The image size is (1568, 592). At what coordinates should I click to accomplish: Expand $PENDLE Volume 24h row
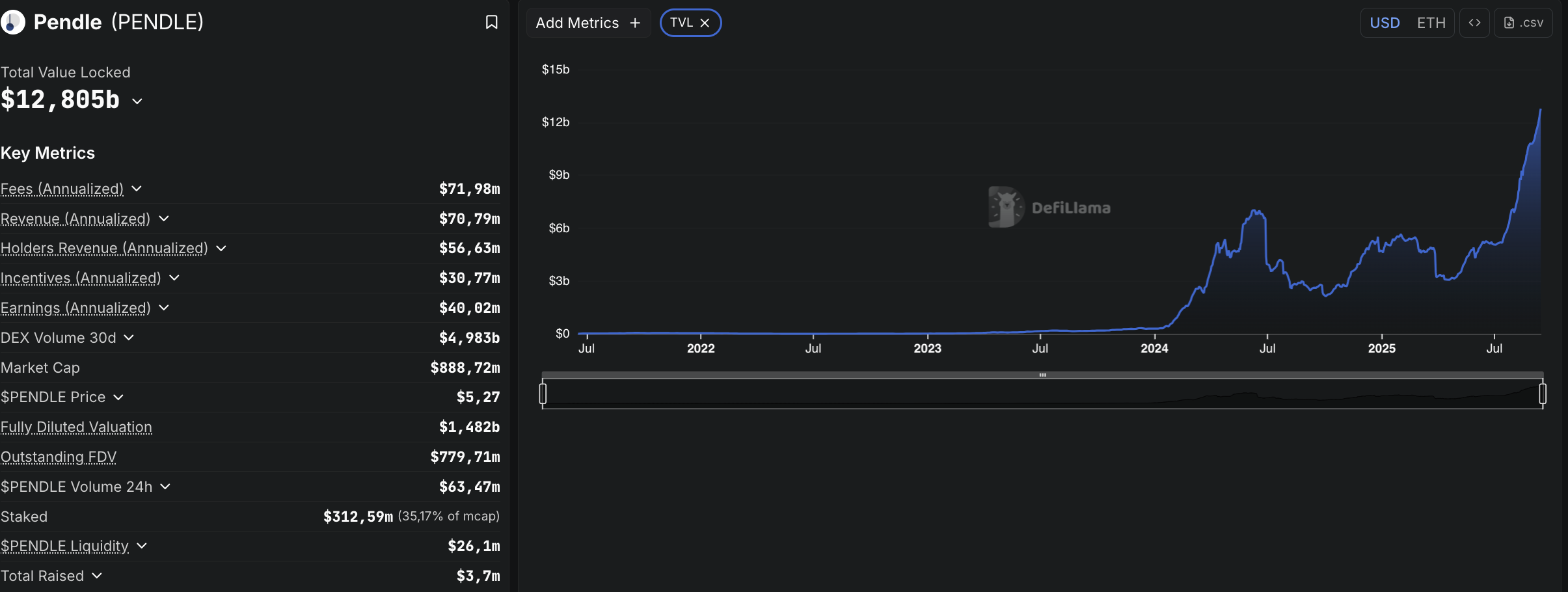[x=165, y=487]
